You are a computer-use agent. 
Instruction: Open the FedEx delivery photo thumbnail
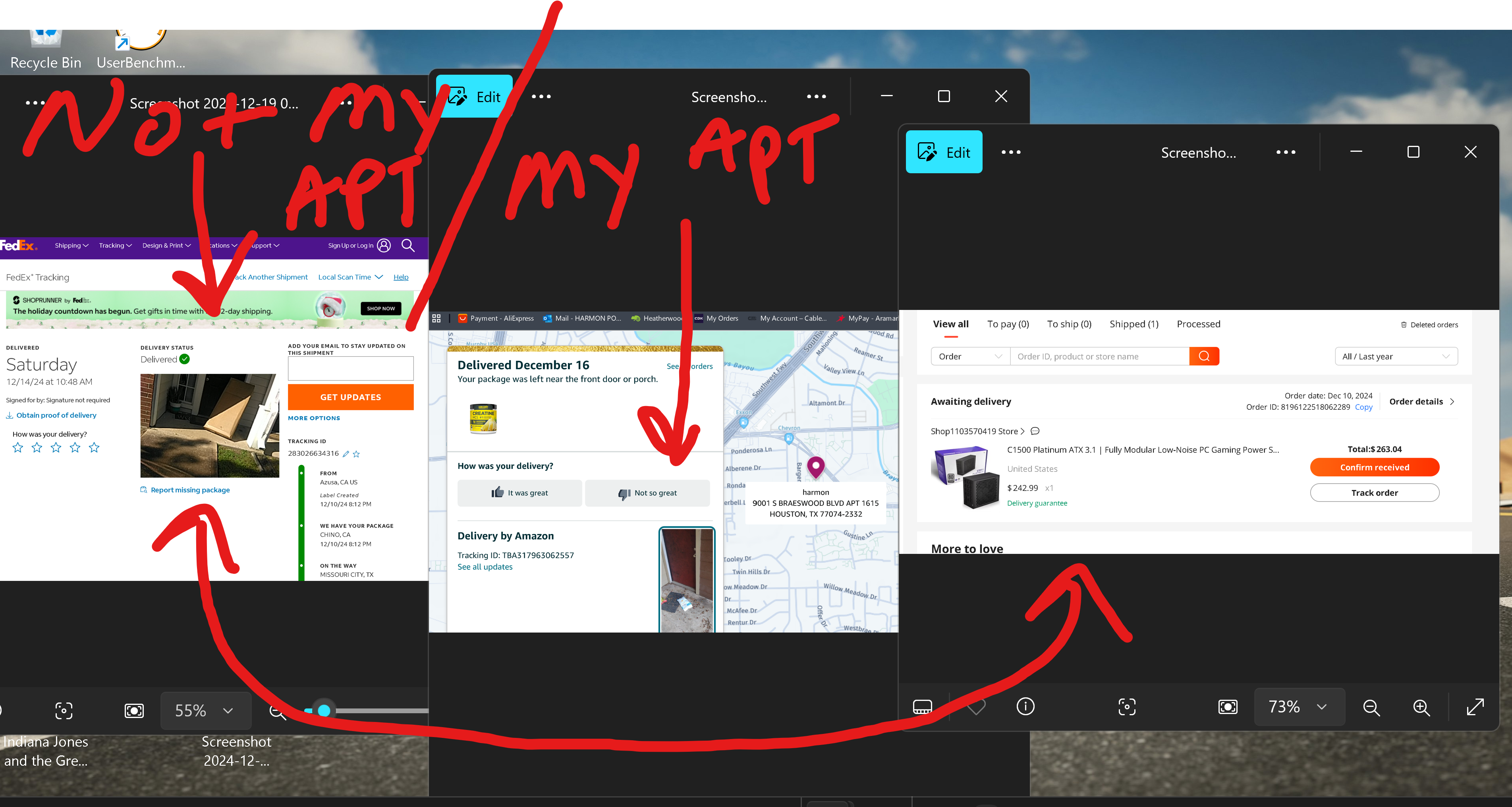pos(210,425)
